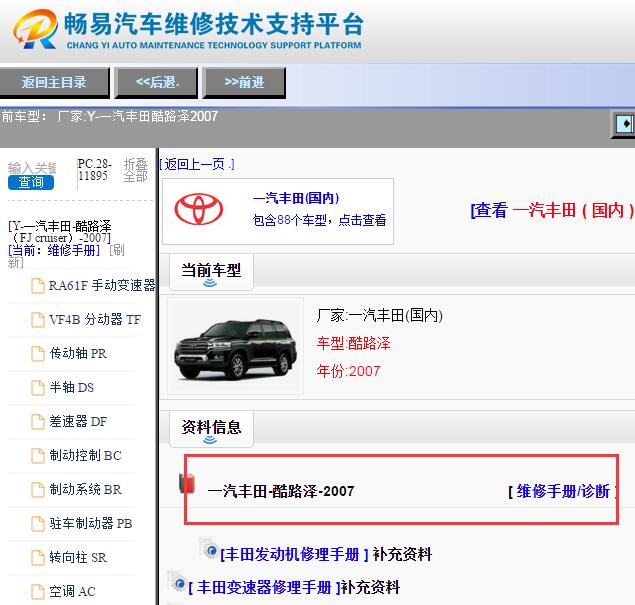Screen dimensions: 635x605
Task: Open document icon for 差速器 DF
Action: (38, 422)
